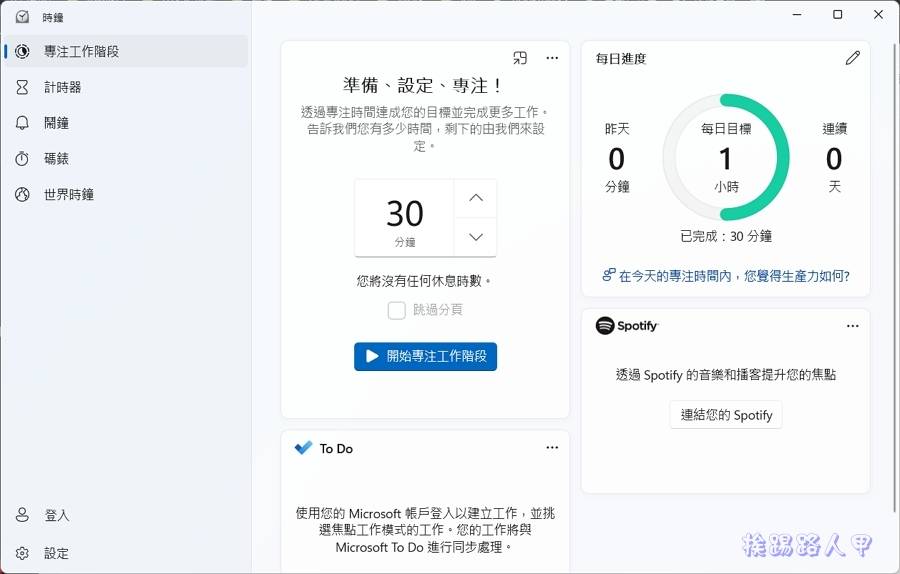
Task: Open the focus session card more options
Action: [x=552, y=58]
